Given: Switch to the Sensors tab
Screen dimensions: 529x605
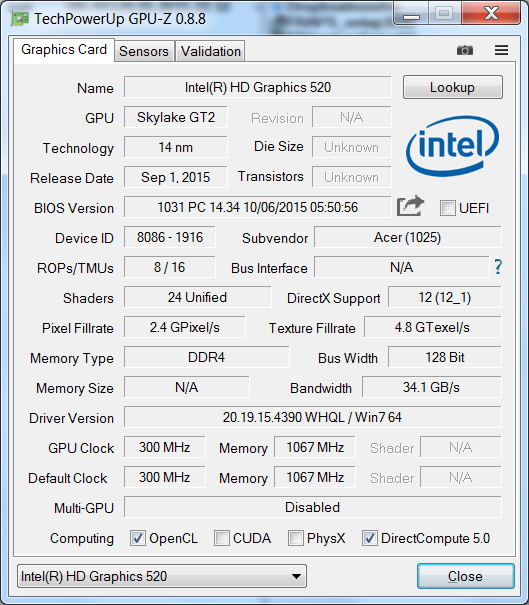Looking at the screenshot, I should coord(144,51).
